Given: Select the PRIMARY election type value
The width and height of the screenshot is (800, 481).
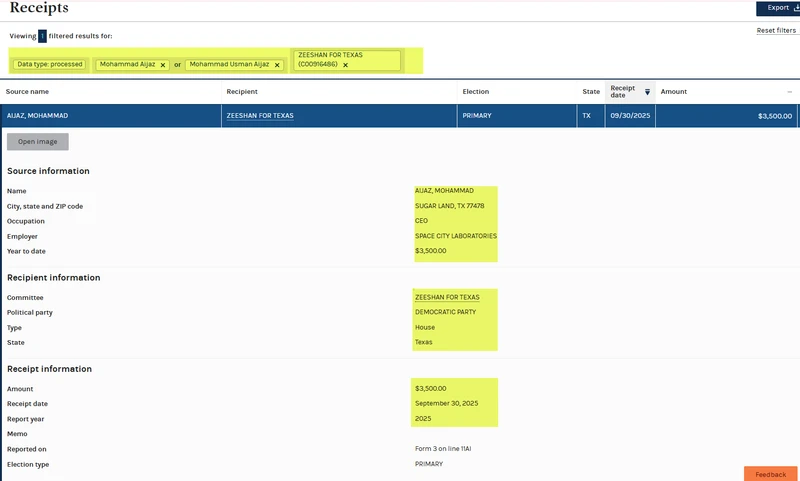Looking at the screenshot, I should coord(429,464).
